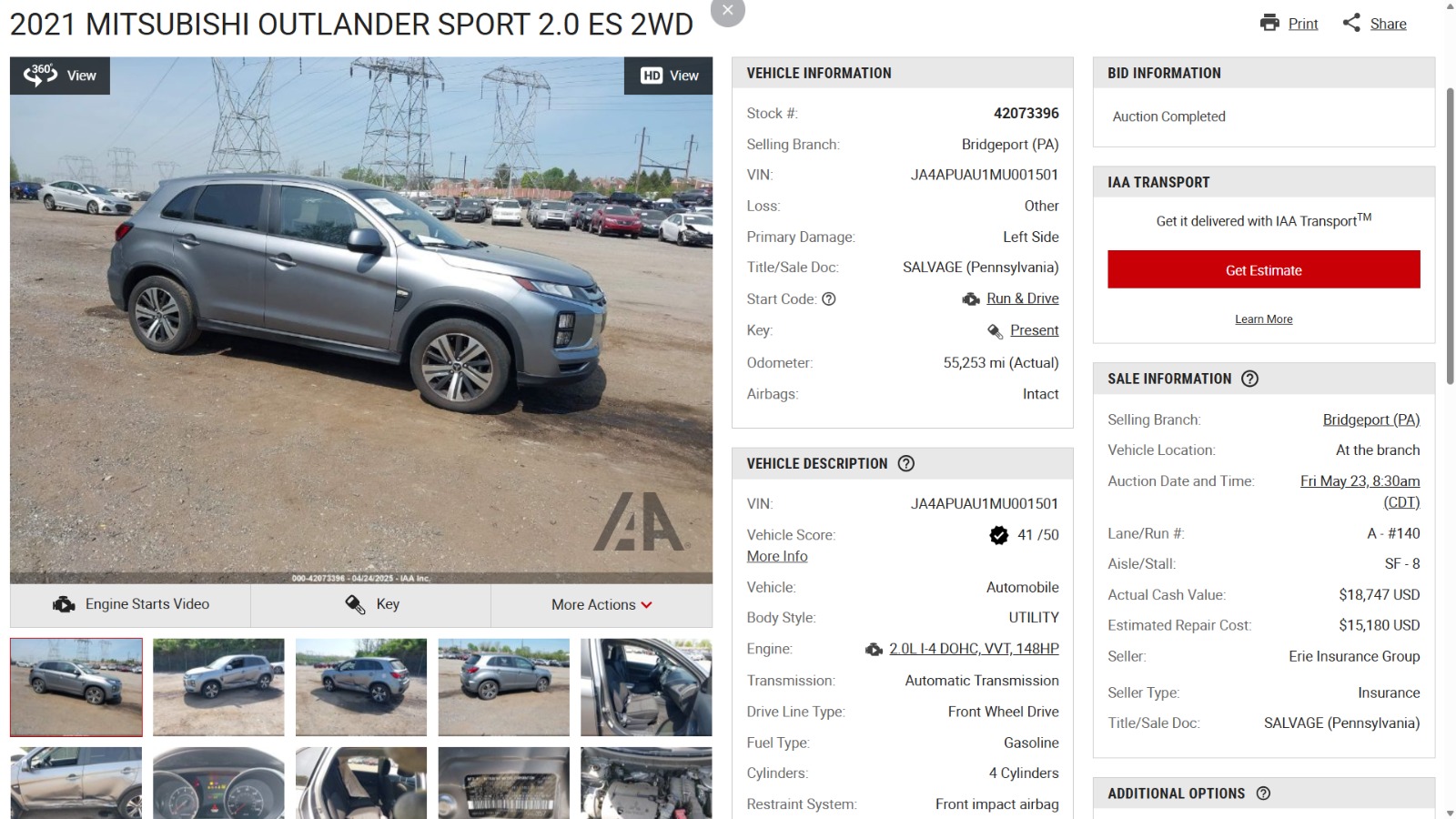Switch to the HD View
The image size is (1456, 819).
669,76
